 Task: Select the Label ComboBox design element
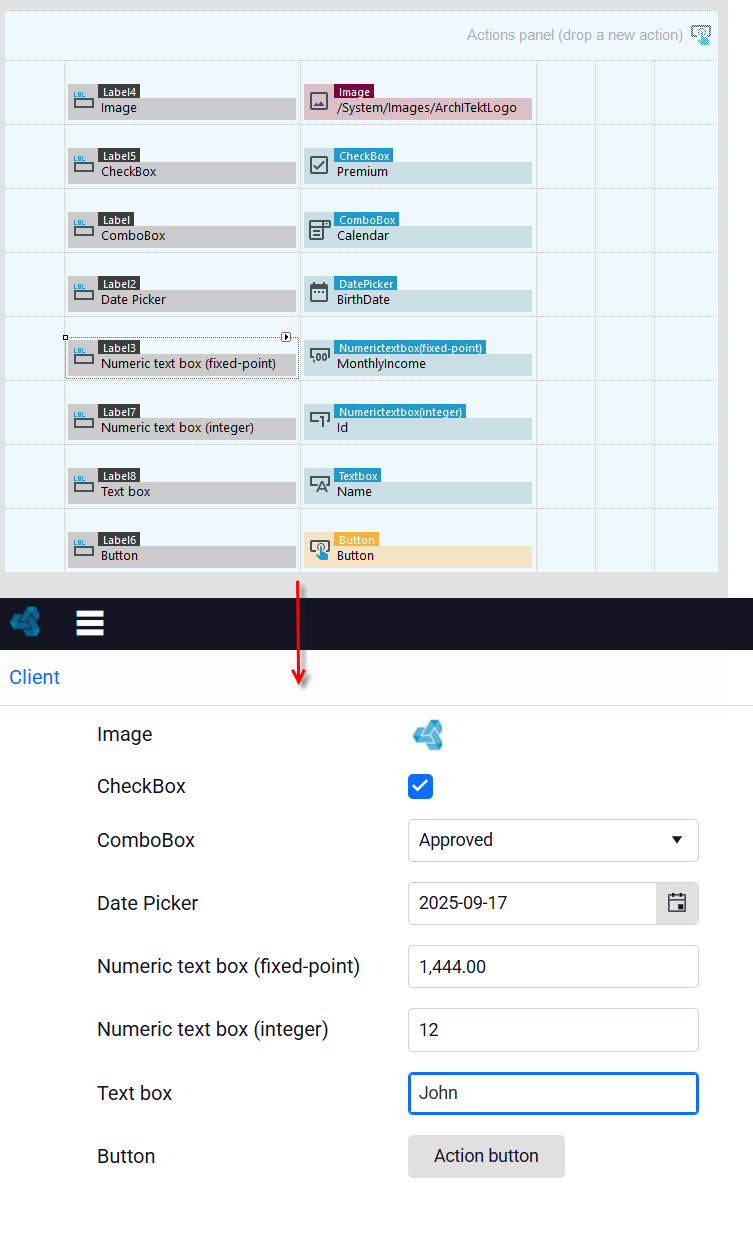(182, 230)
